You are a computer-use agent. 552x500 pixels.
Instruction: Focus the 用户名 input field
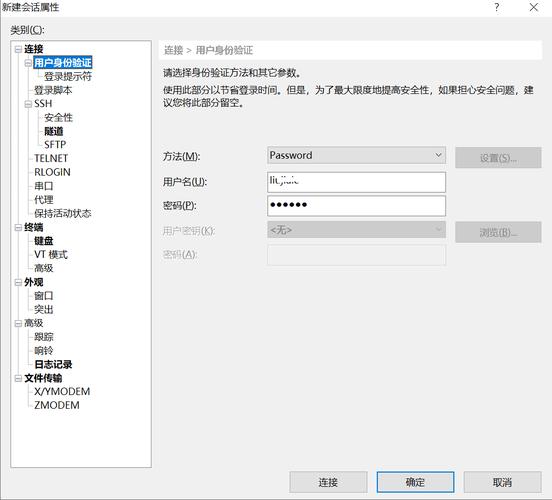tap(356, 182)
